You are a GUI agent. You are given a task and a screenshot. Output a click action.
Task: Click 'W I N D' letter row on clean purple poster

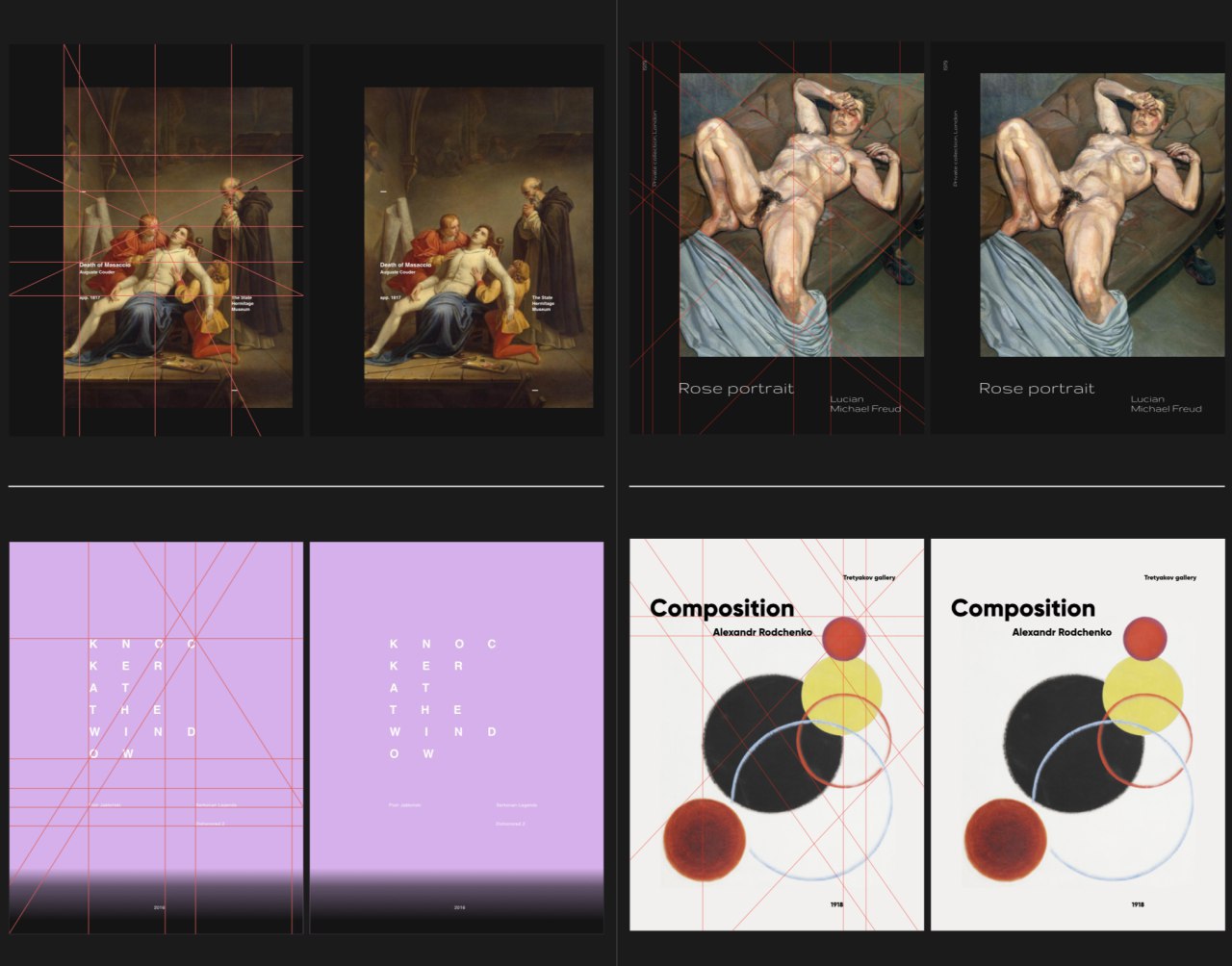(443, 732)
